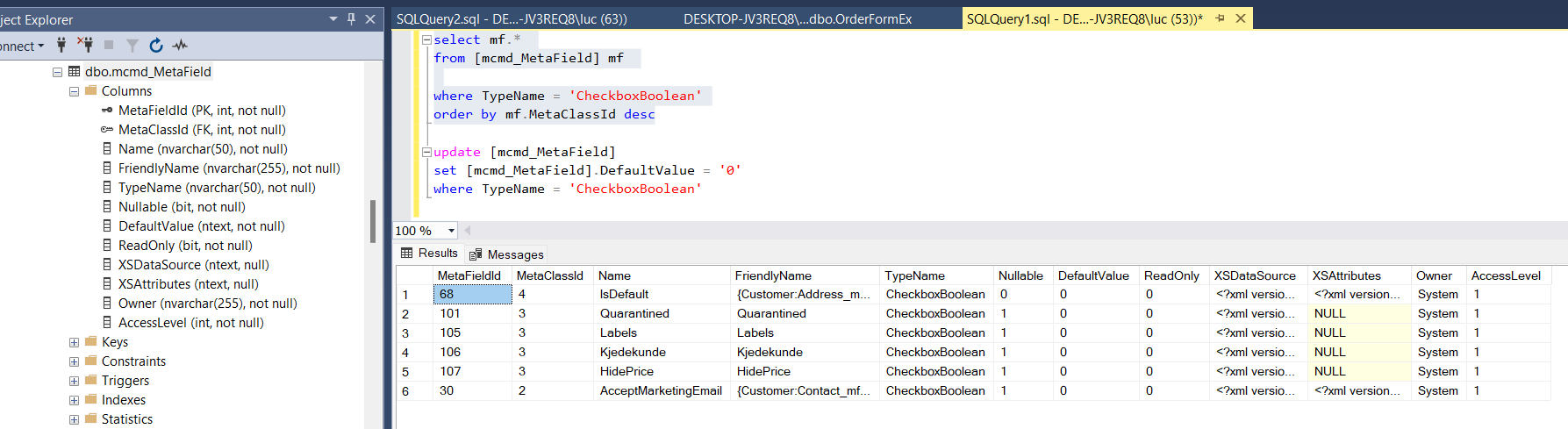Click the filter funnel icon

pos(132,45)
